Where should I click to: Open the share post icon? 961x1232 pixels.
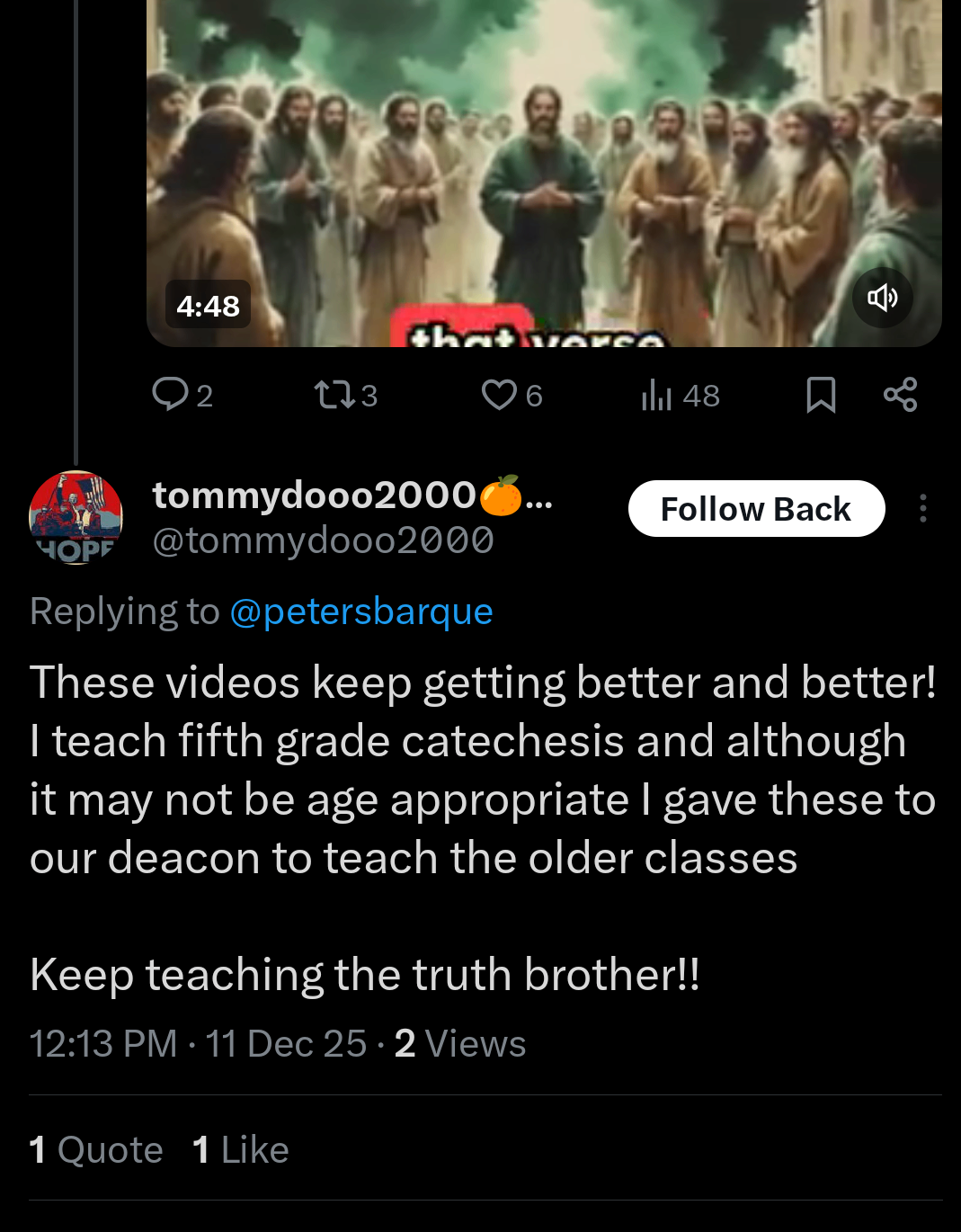coord(900,395)
